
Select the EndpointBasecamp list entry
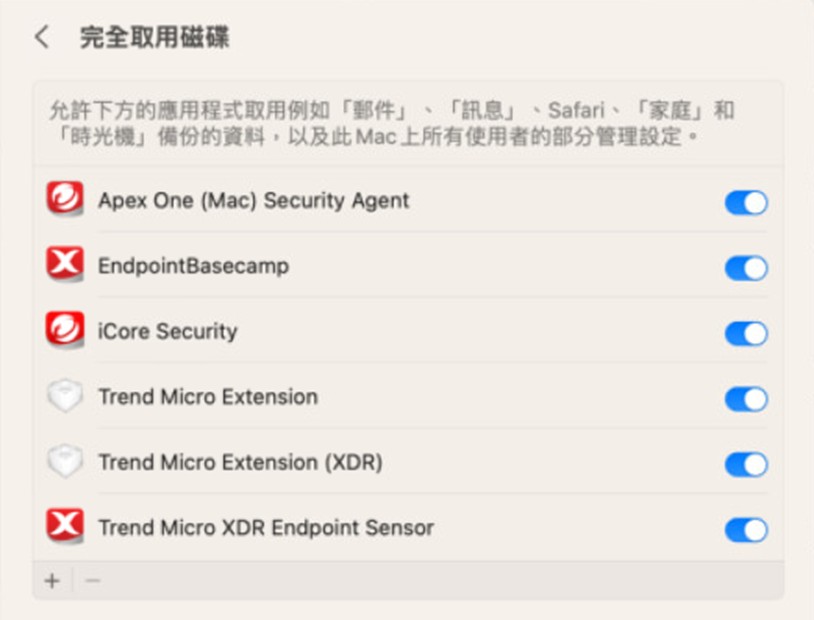click(x=193, y=266)
